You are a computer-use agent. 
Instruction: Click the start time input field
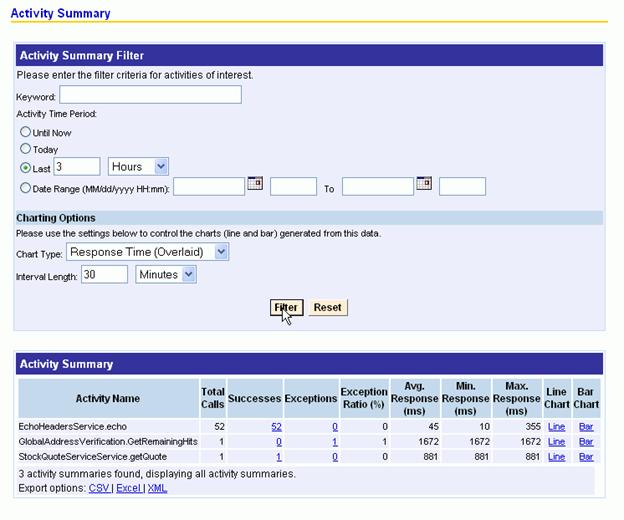coord(293,187)
